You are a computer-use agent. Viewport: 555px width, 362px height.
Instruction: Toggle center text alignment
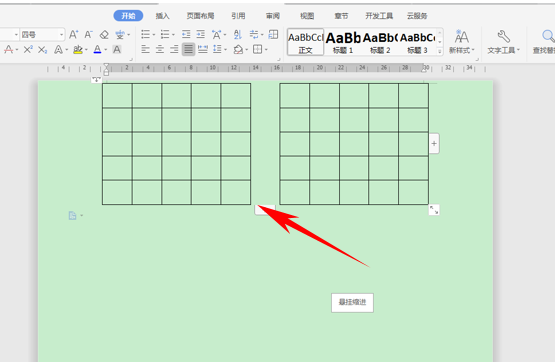tap(160, 49)
